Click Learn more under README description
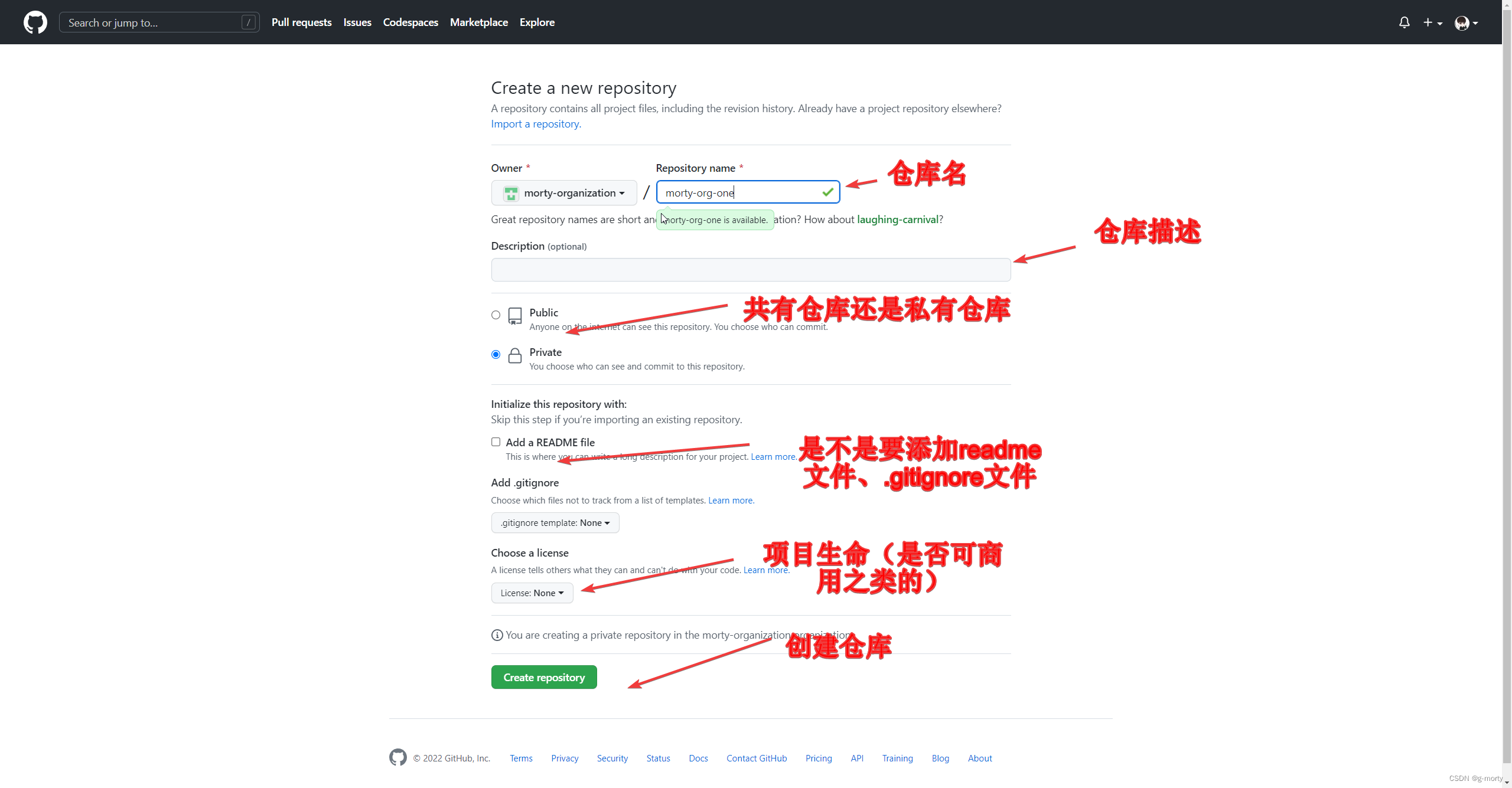The height and width of the screenshot is (788, 1512). pyautogui.click(x=774, y=457)
